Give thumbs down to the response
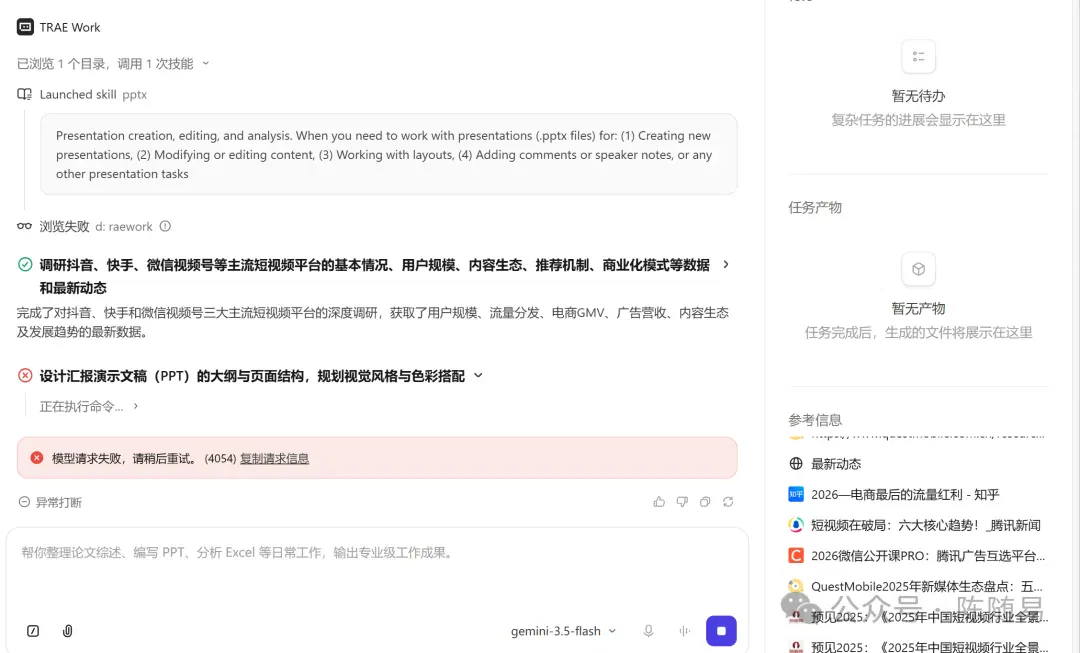Image resolution: width=1080 pixels, height=653 pixels. pyautogui.click(x=682, y=502)
